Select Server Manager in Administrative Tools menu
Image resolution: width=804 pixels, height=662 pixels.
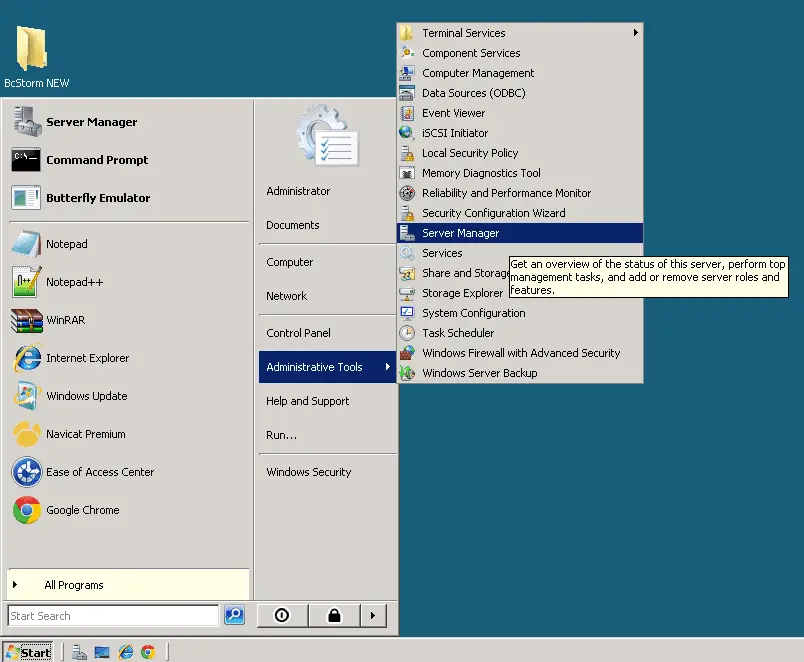click(x=520, y=233)
